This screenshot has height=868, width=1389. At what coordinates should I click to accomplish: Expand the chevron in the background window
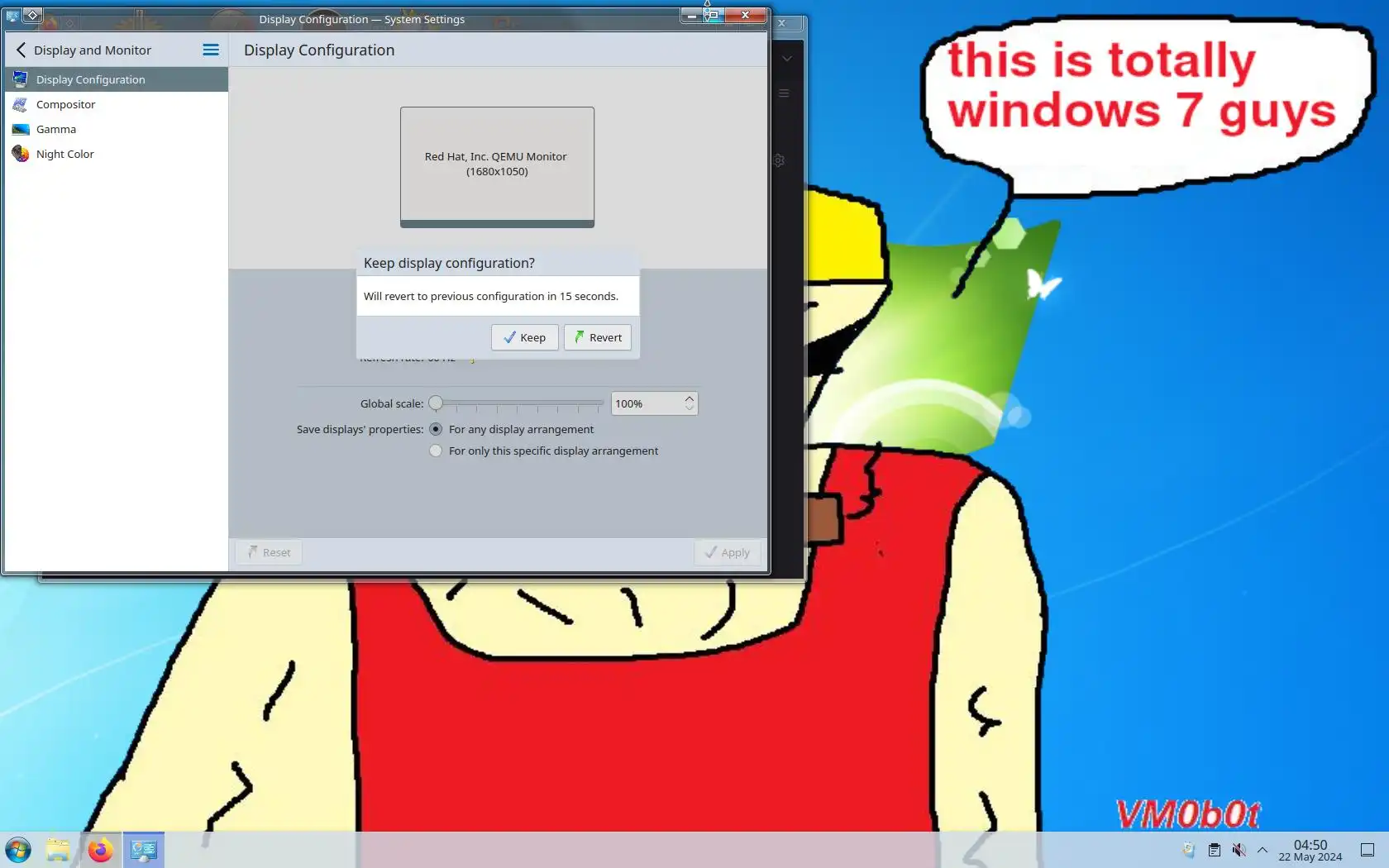(x=787, y=59)
